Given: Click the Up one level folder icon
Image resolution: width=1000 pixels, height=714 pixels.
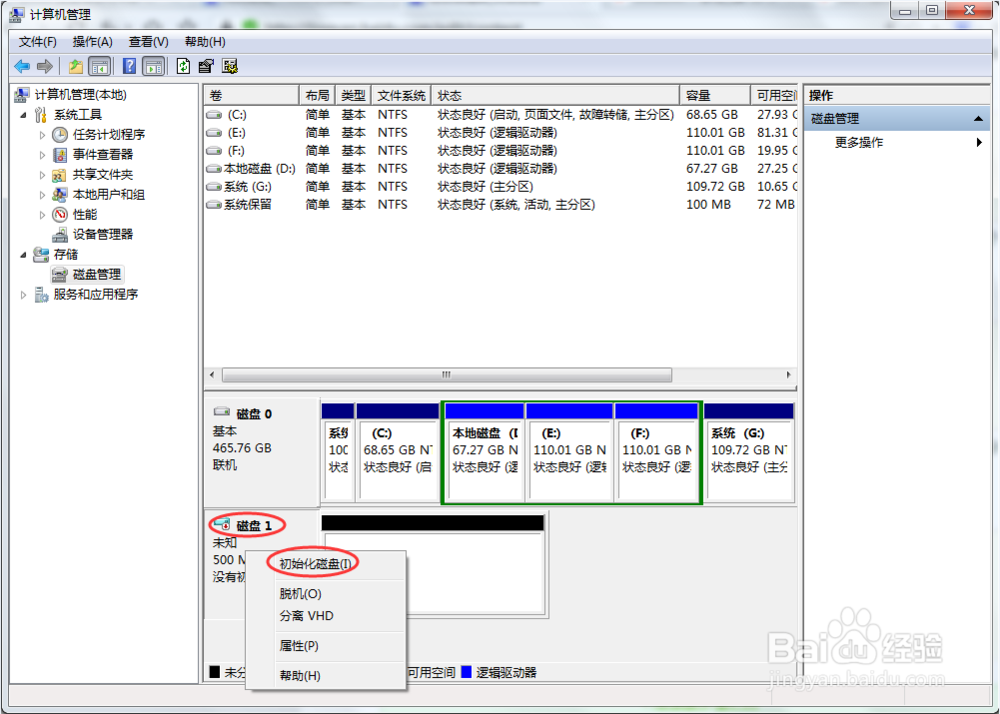Looking at the screenshot, I should [x=76, y=66].
